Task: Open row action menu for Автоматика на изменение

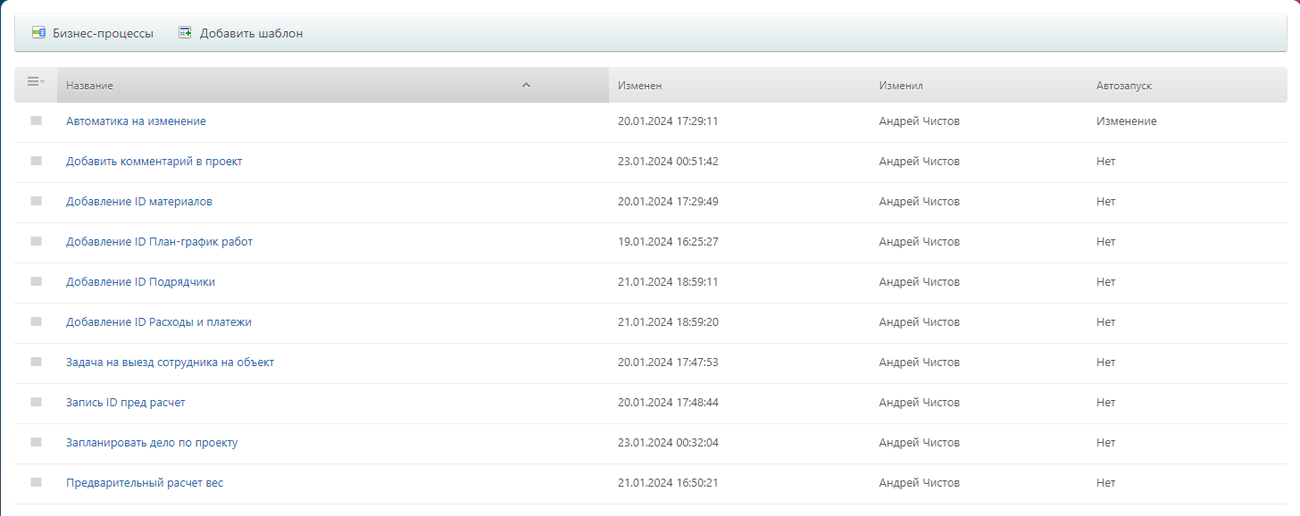Action: point(36,121)
